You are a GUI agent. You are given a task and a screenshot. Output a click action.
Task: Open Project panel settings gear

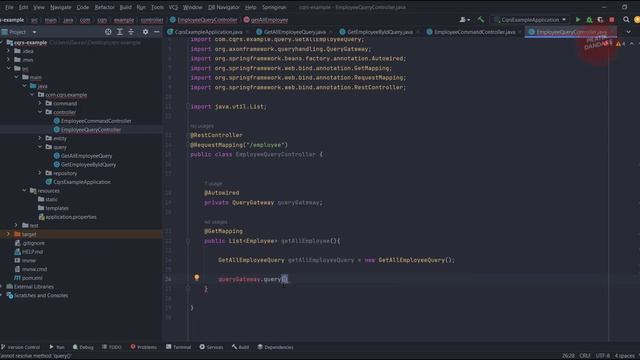(x=145, y=32)
